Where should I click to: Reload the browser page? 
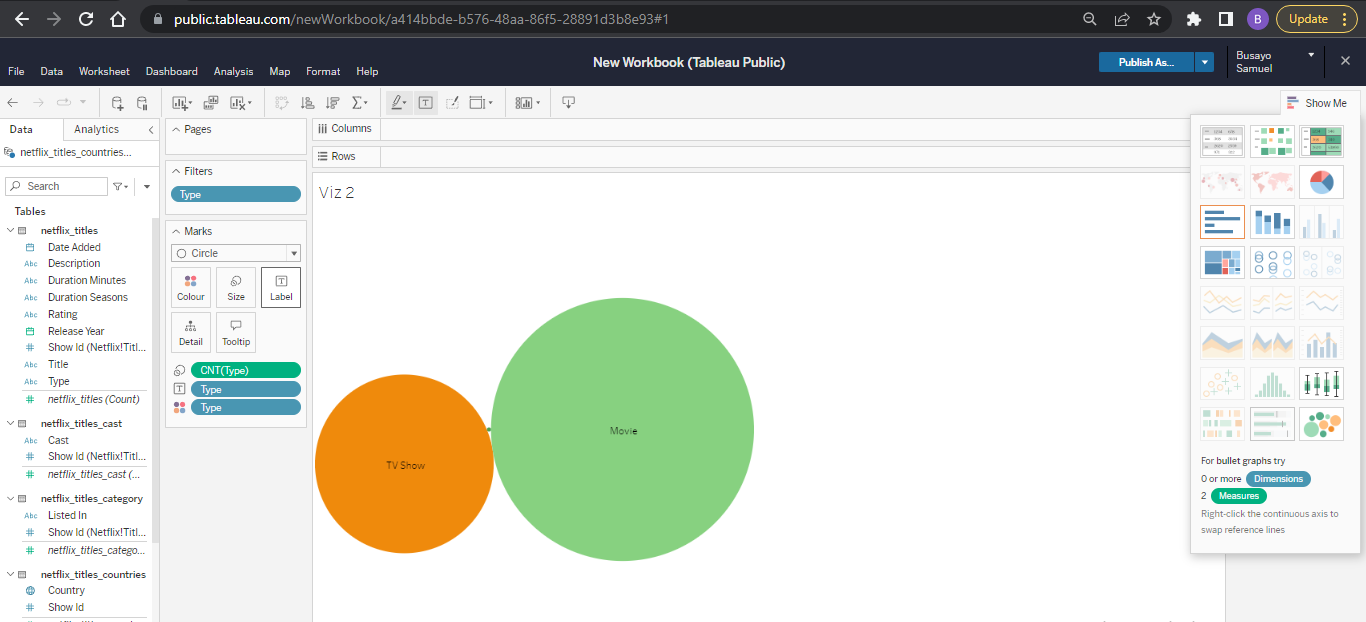coord(86,19)
